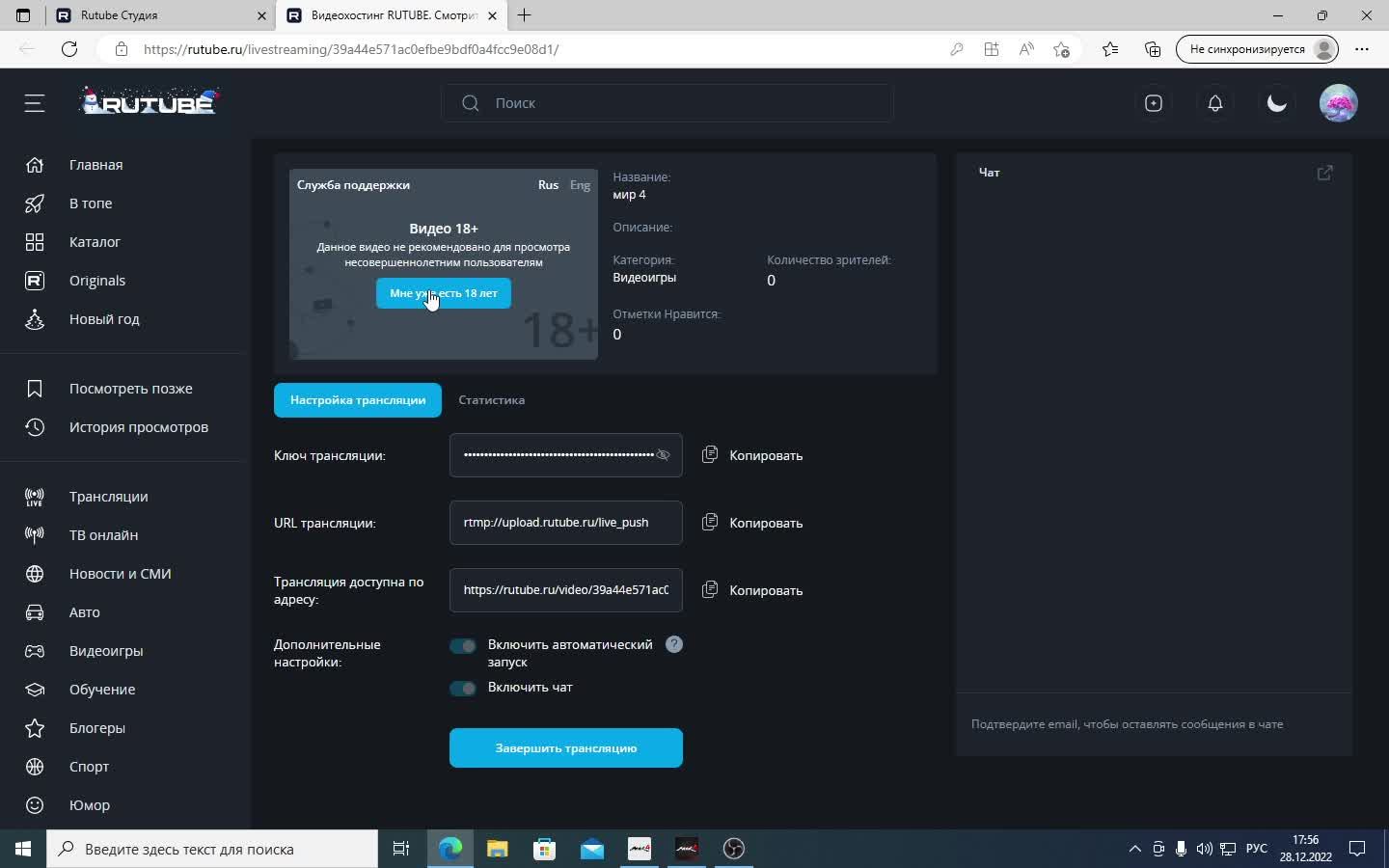Copy the broadcast address link
Screen dimensions: 1389x868
[752, 590]
